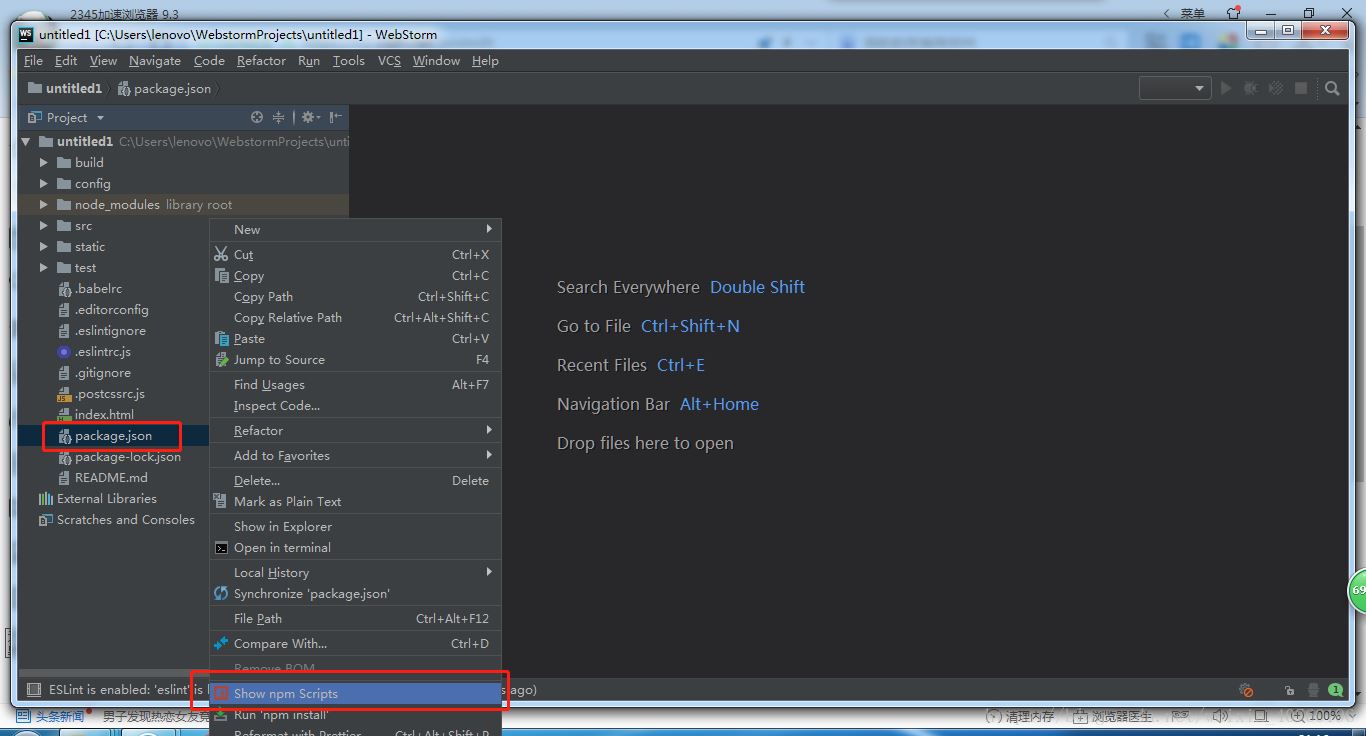Click the hide Project panel icon
Screen dimensions: 1366x736
335,117
